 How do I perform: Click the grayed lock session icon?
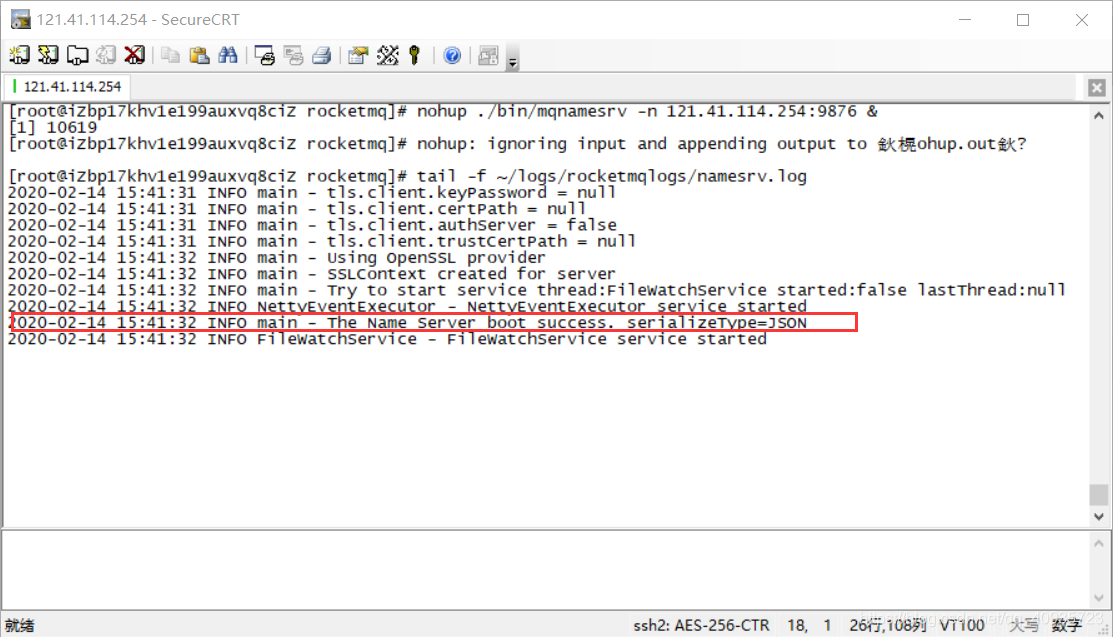click(x=488, y=55)
